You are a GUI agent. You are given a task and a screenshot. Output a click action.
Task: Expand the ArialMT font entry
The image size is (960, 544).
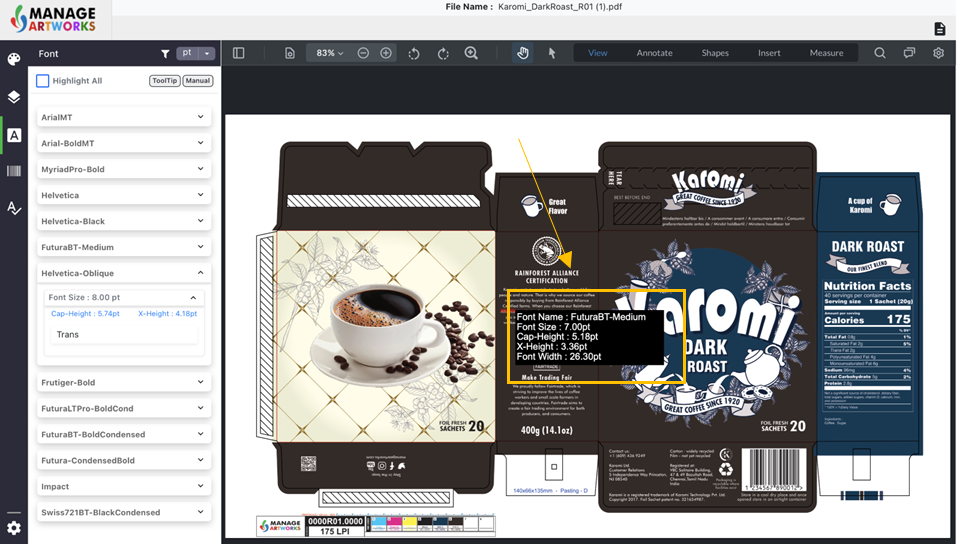click(124, 117)
